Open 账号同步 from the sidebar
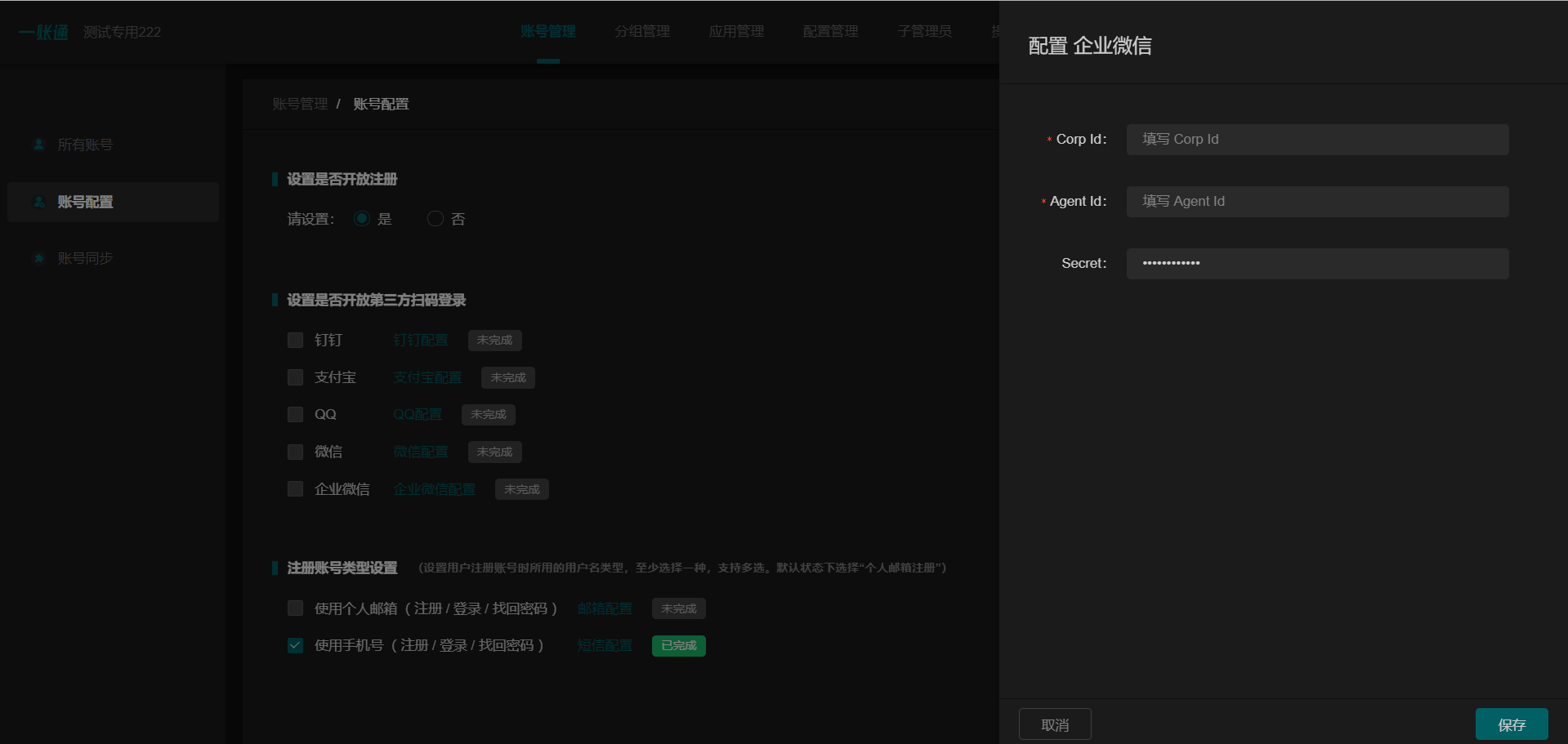1568x744 pixels. coord(85,258)
